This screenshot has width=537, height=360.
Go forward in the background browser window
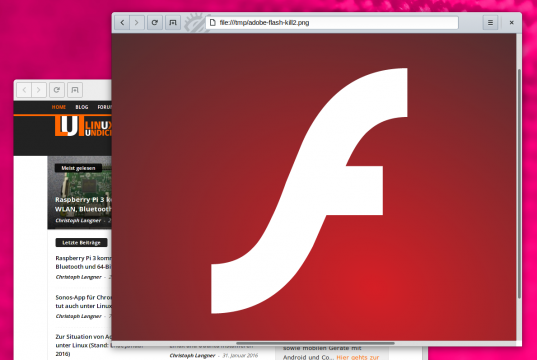[39, 90]
